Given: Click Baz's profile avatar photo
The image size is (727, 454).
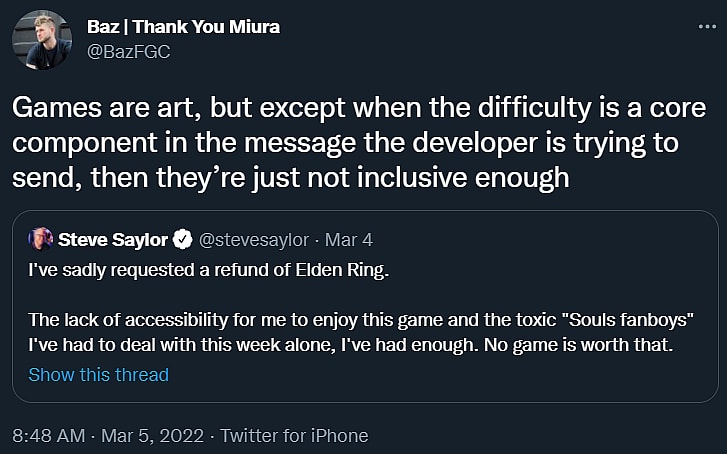Looking at the screenshot, I should click(42, 40).
